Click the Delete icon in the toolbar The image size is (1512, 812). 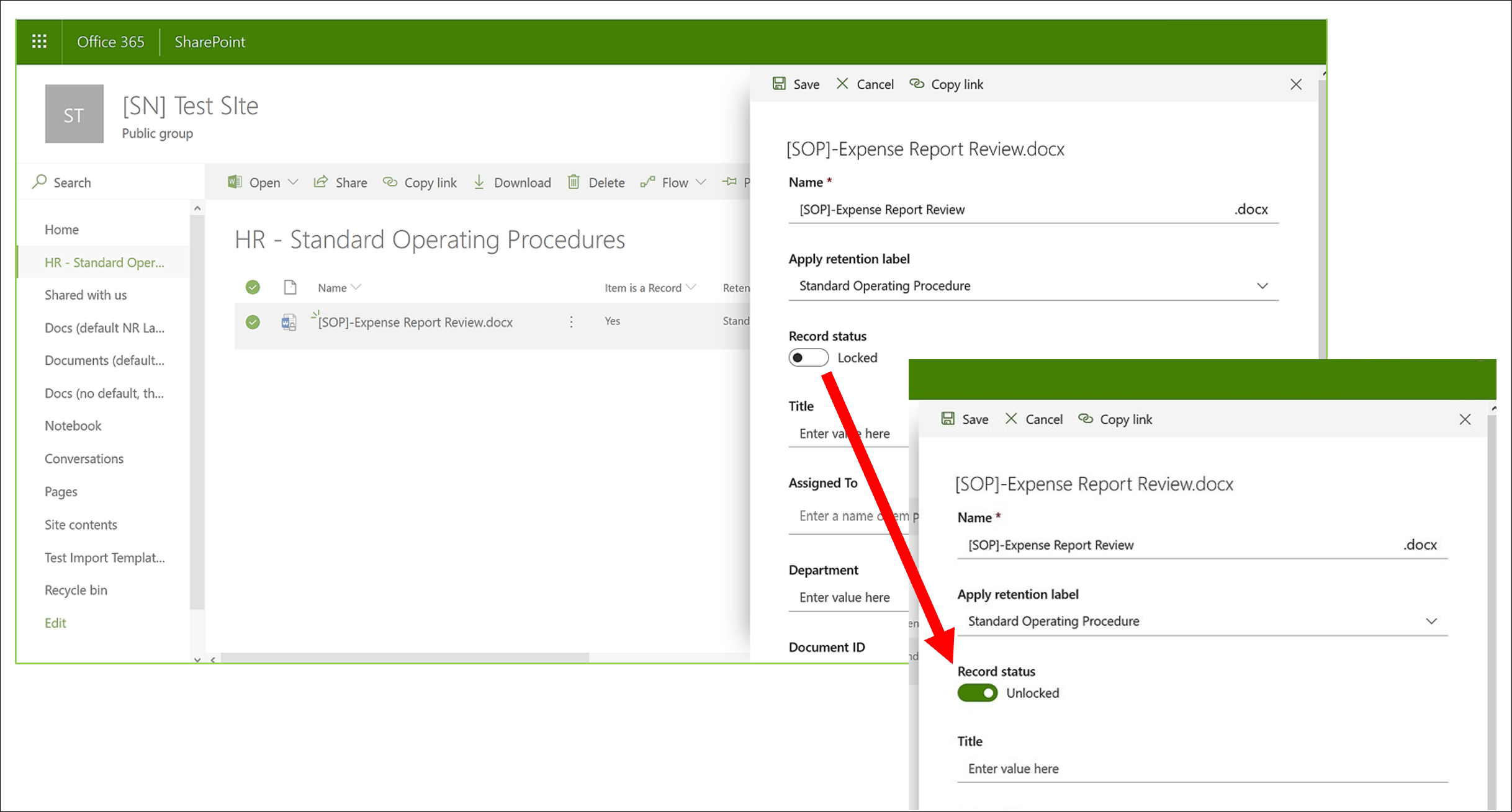pos(574,182)
